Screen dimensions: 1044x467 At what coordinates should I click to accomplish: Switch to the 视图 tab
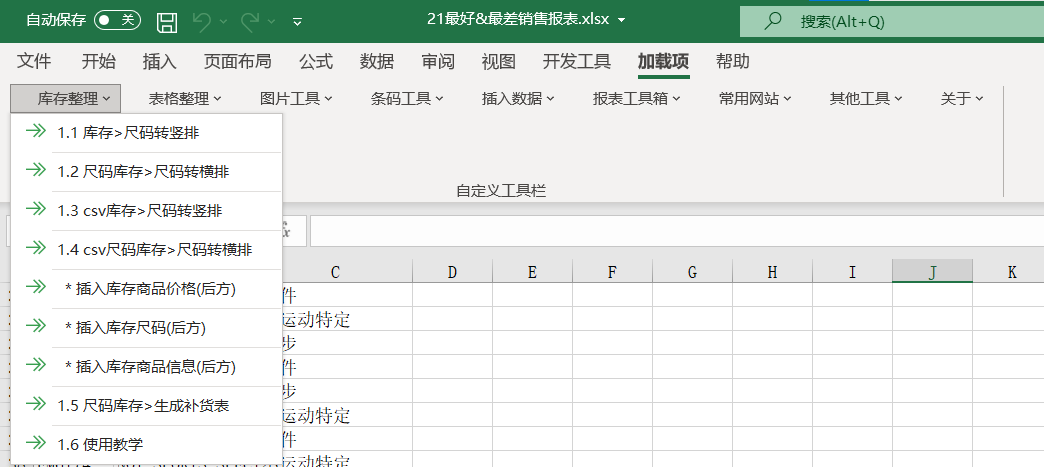tap(499, 62)
